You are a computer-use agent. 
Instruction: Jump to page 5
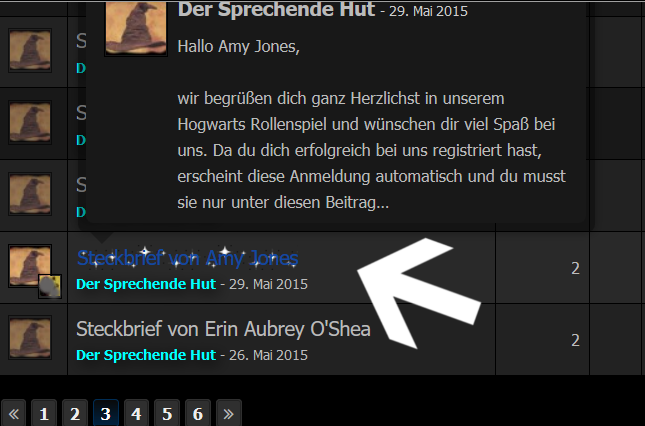point(167,413)
